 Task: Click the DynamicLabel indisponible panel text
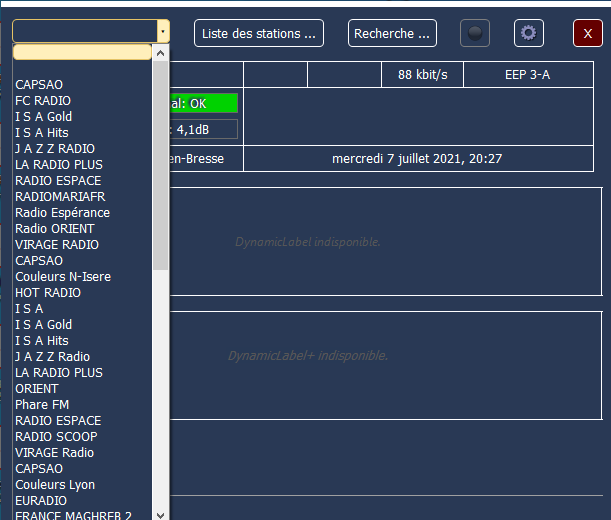(x=308, y=242)
